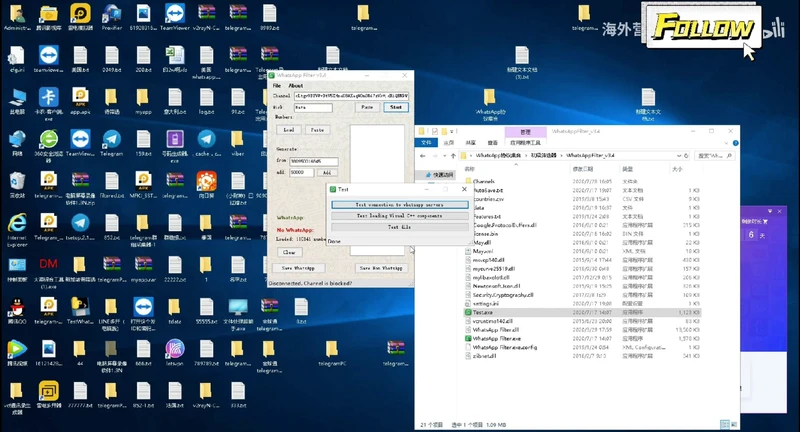This screenshot has height=432, width=800.
Task: Open the File menu in WhatsApp Filter
Action: [277, 86]
